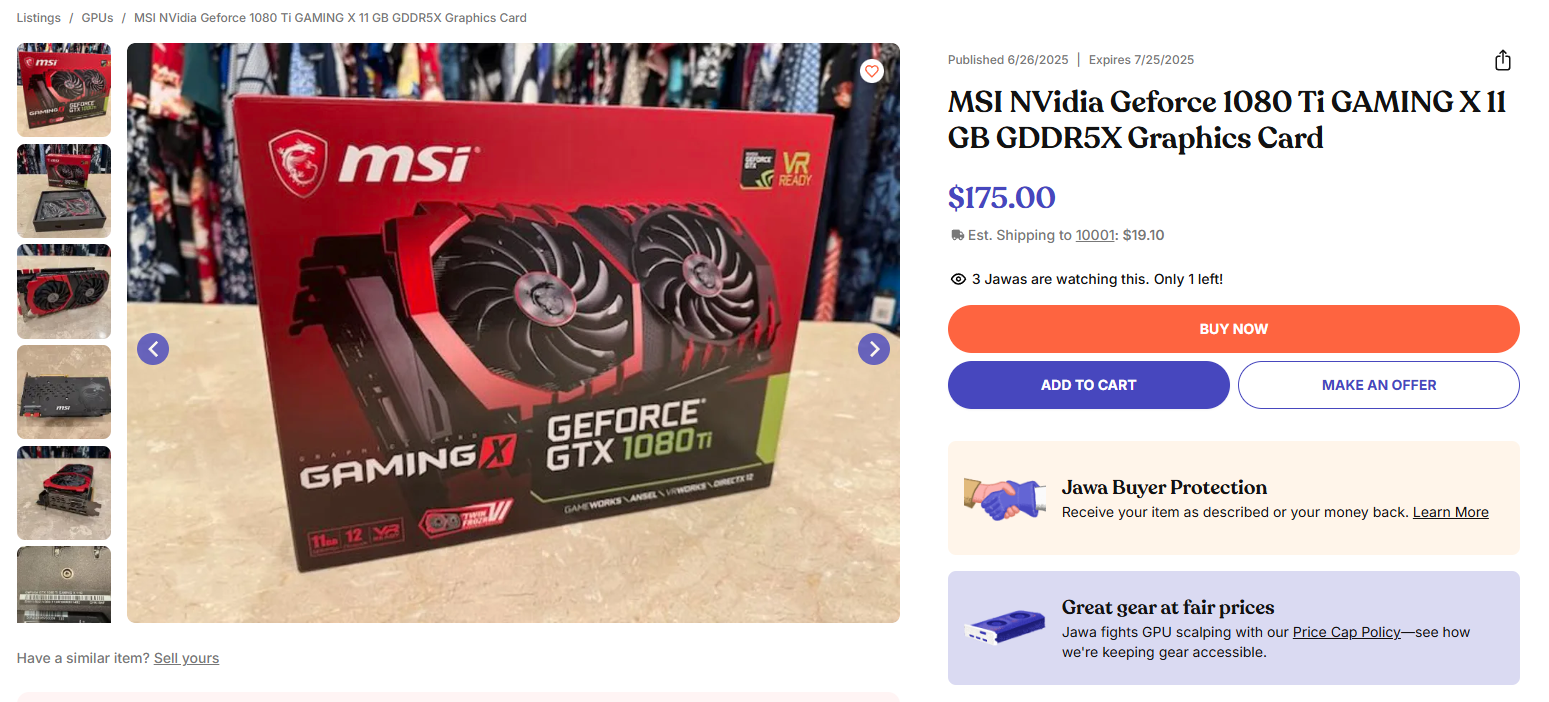This screenshot has height=702, width=1549.
Task: Open the Listings breadcrumb
Action: [x=38, y=18]
